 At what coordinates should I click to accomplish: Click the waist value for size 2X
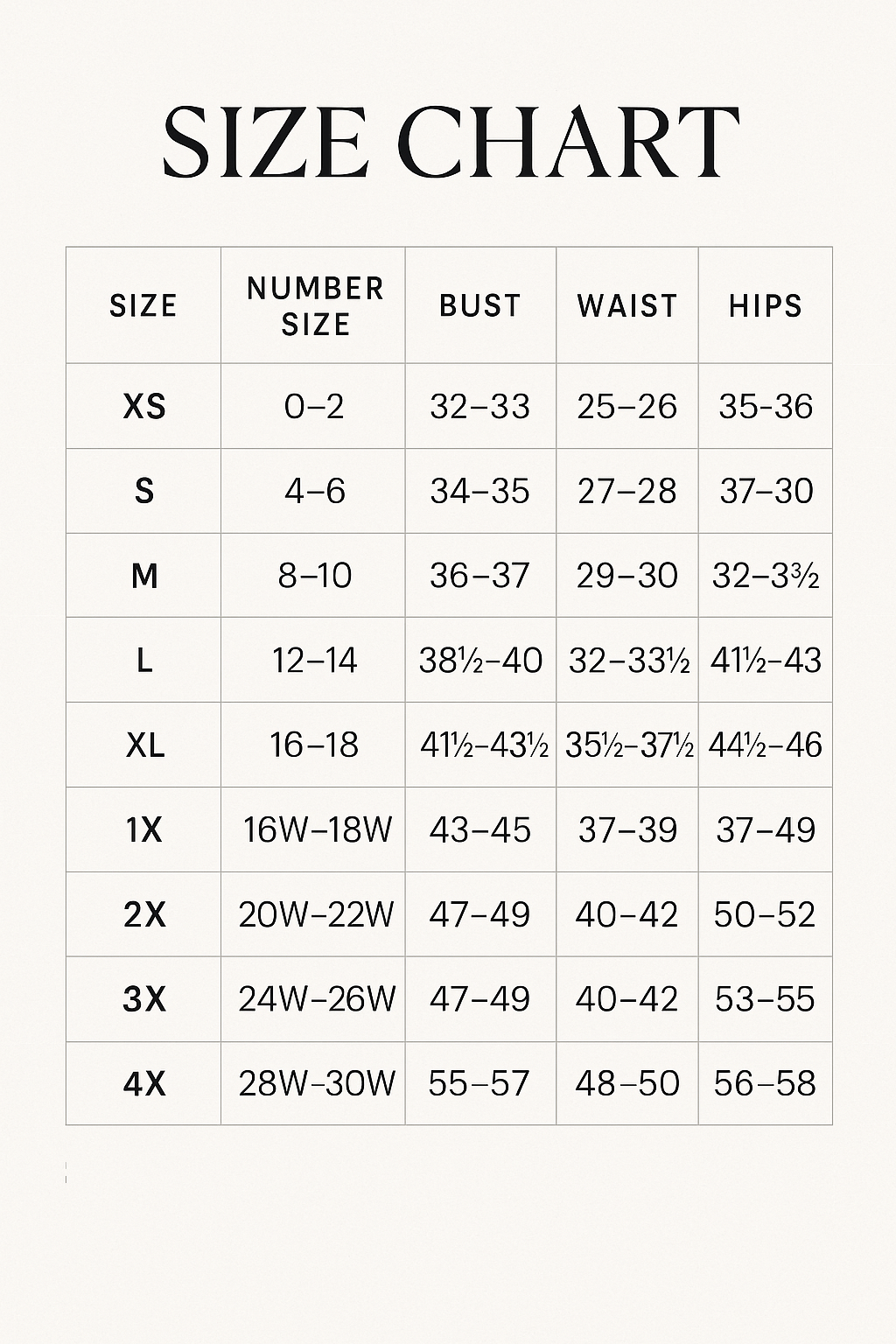(x=627, y=914)
